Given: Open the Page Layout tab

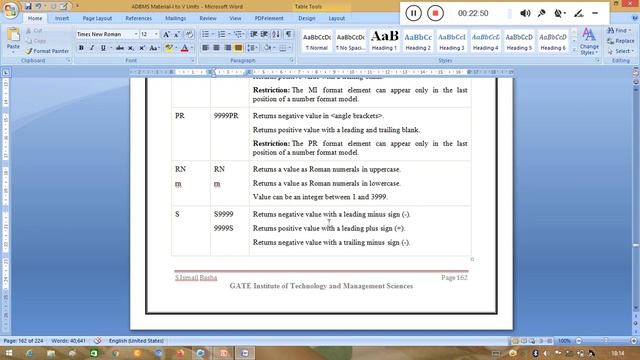Looking at the screenshot, I should coord(97,18).
